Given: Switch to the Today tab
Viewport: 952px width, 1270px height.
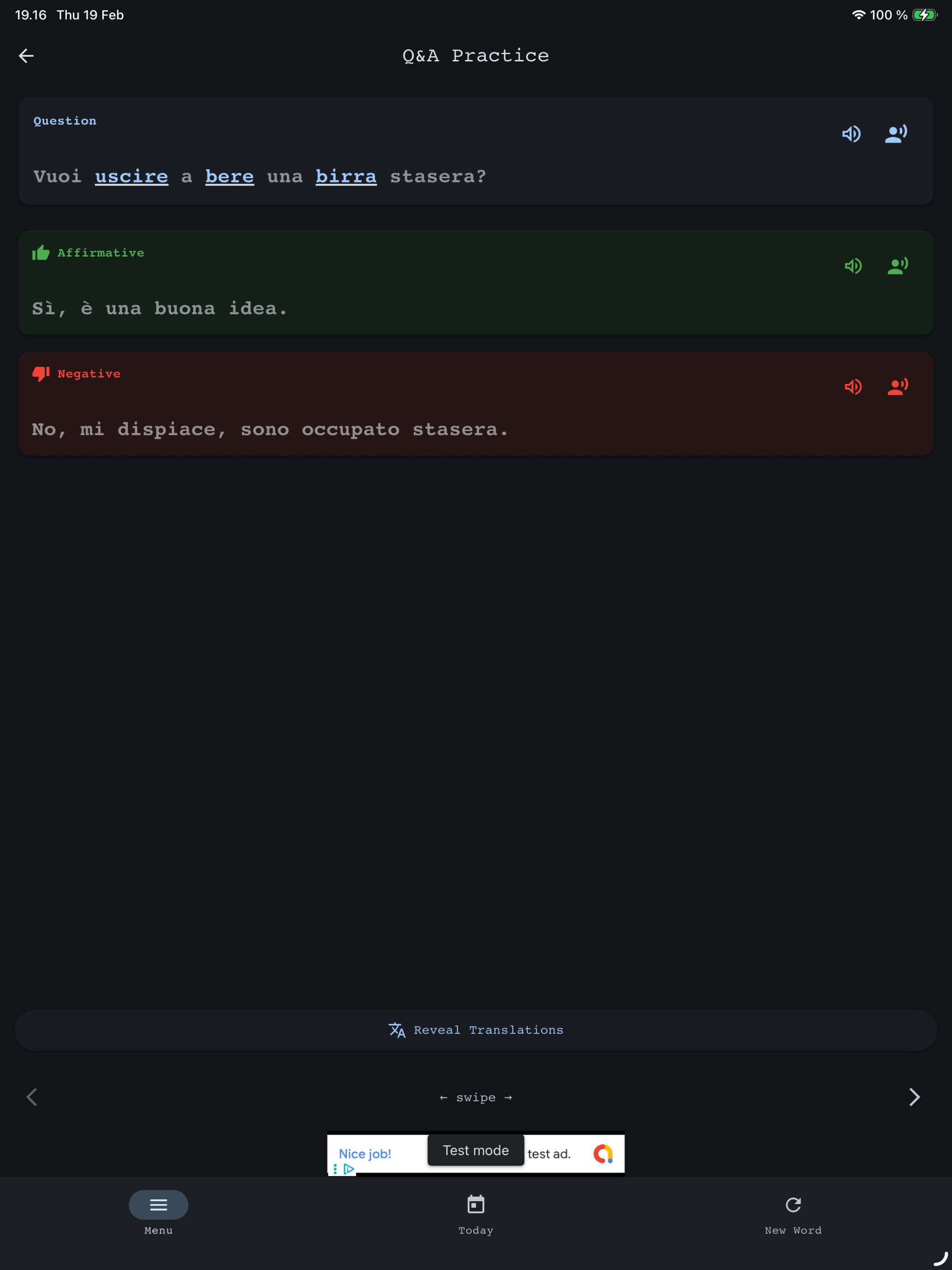Looking at the screenshot, I should (476, 1213).
